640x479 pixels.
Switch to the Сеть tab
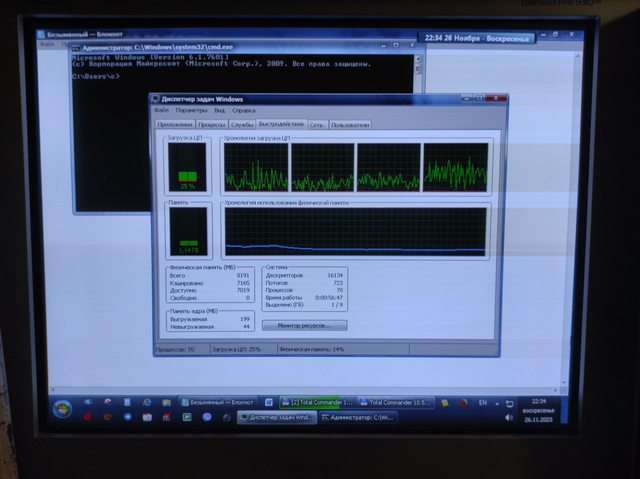[316, 125]
